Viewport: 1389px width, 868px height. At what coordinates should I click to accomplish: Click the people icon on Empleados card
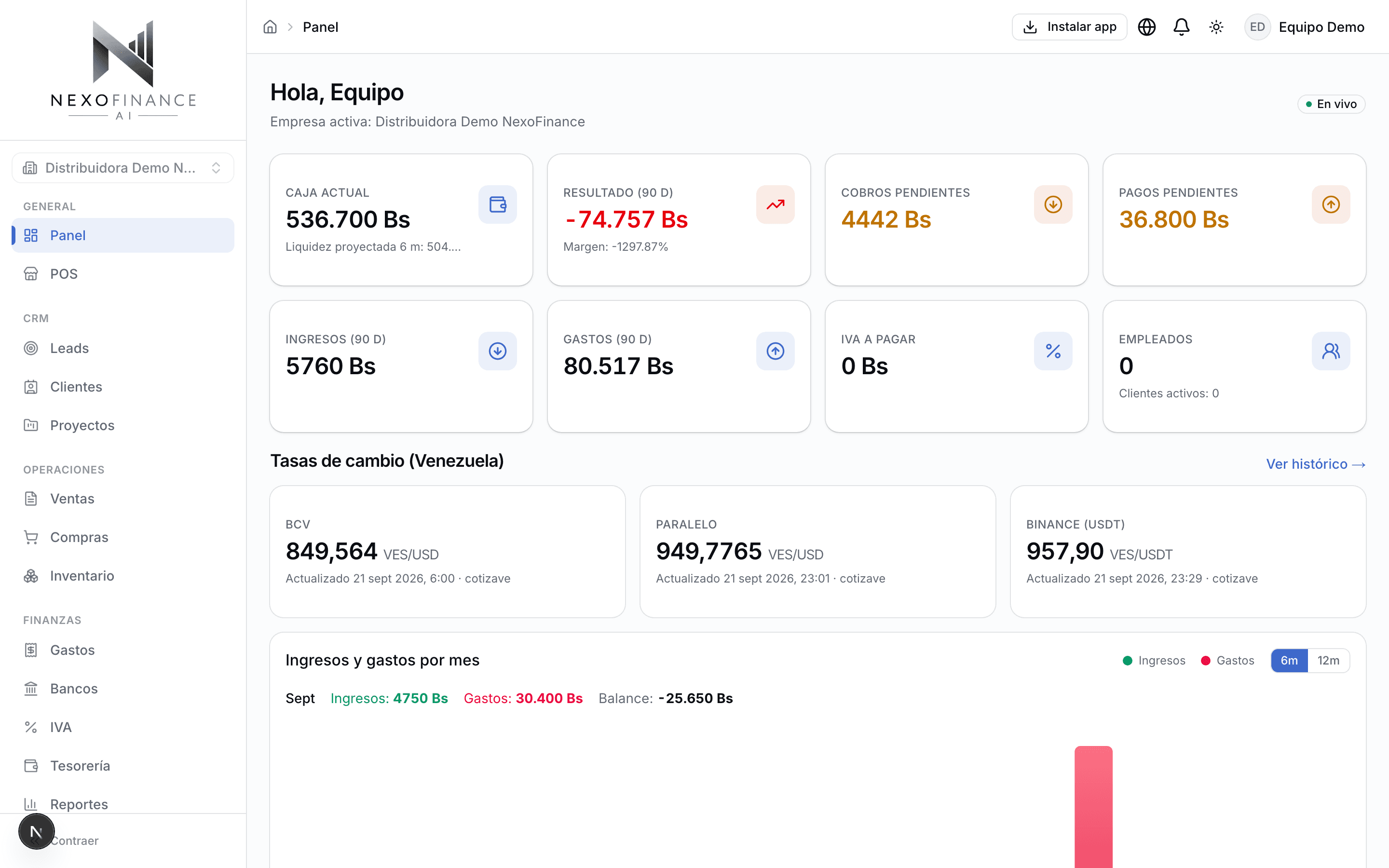1331,351
